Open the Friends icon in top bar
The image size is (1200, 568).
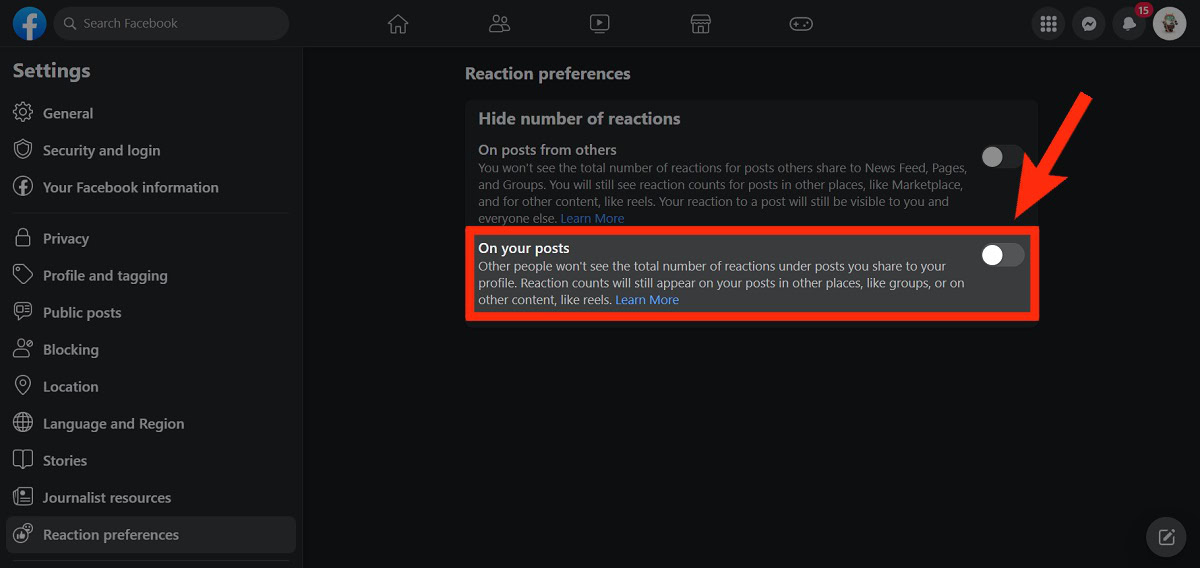click(499, 24)
